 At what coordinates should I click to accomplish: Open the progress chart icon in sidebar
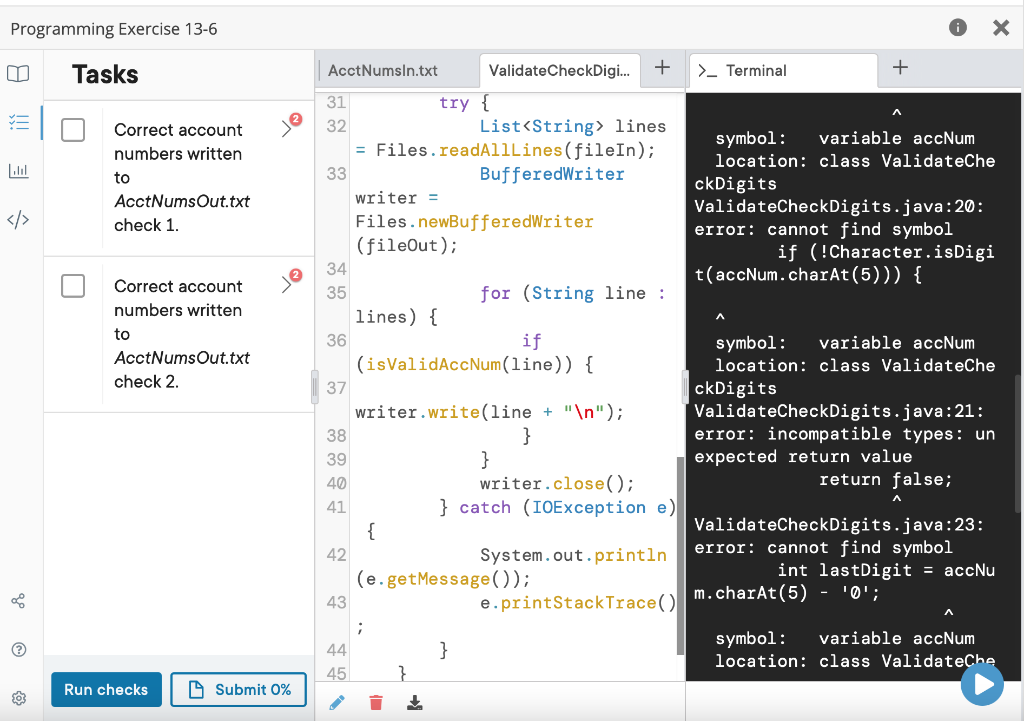[19, 170]
